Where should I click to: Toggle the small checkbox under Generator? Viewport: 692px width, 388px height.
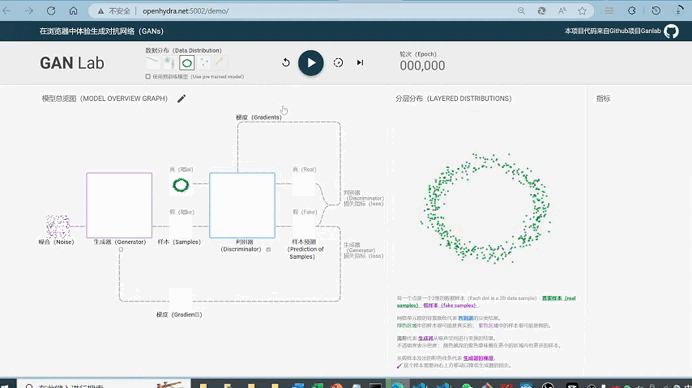(x=121, y=250)
